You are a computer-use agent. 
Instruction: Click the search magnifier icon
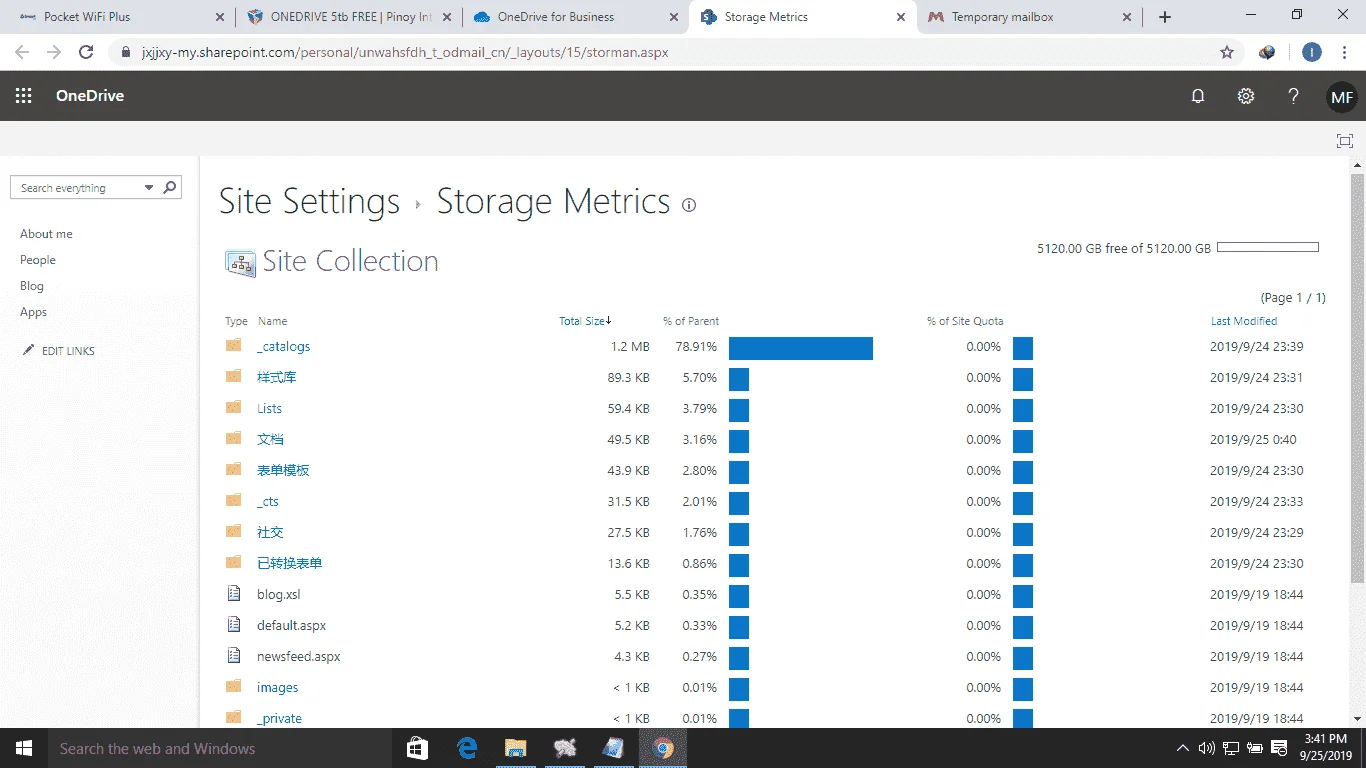click(x=170, y=187)
